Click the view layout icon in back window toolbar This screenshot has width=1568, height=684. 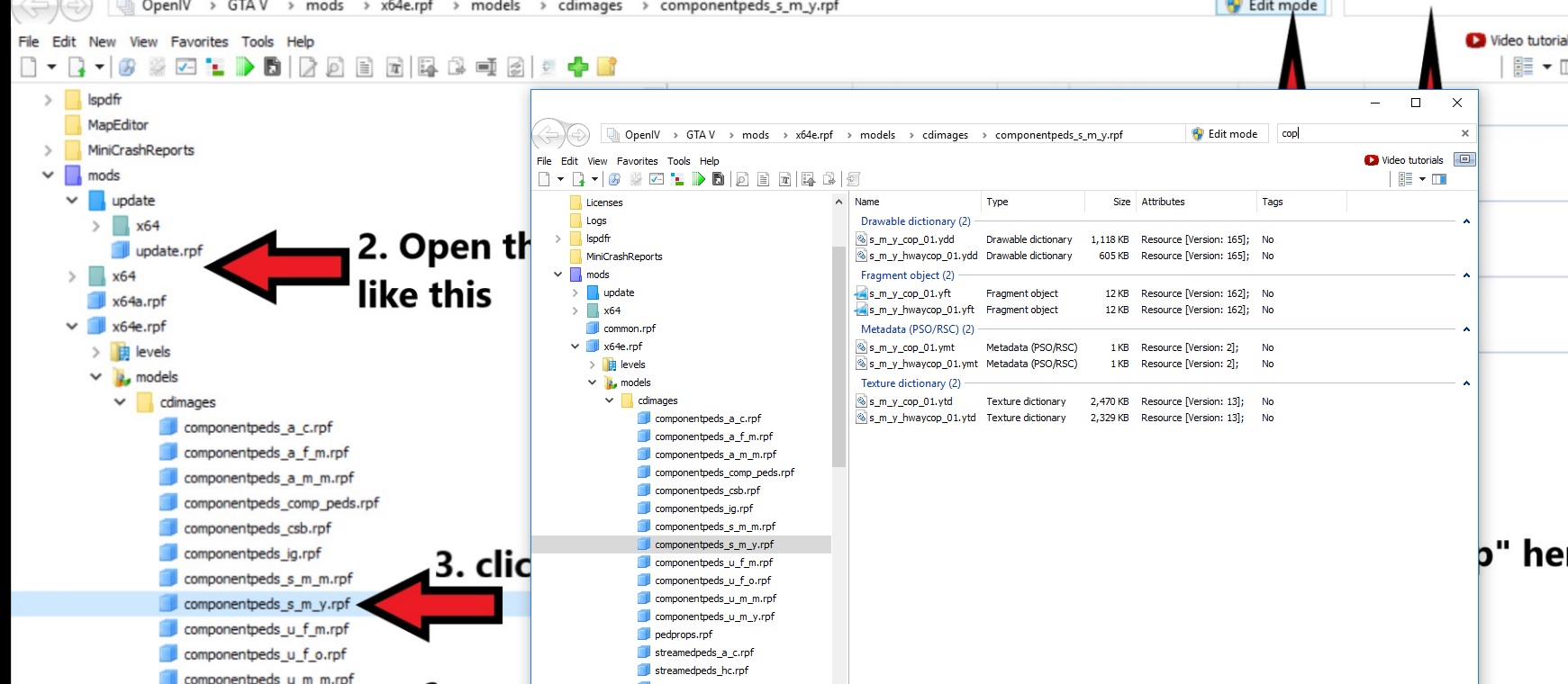coord(1523,67)
